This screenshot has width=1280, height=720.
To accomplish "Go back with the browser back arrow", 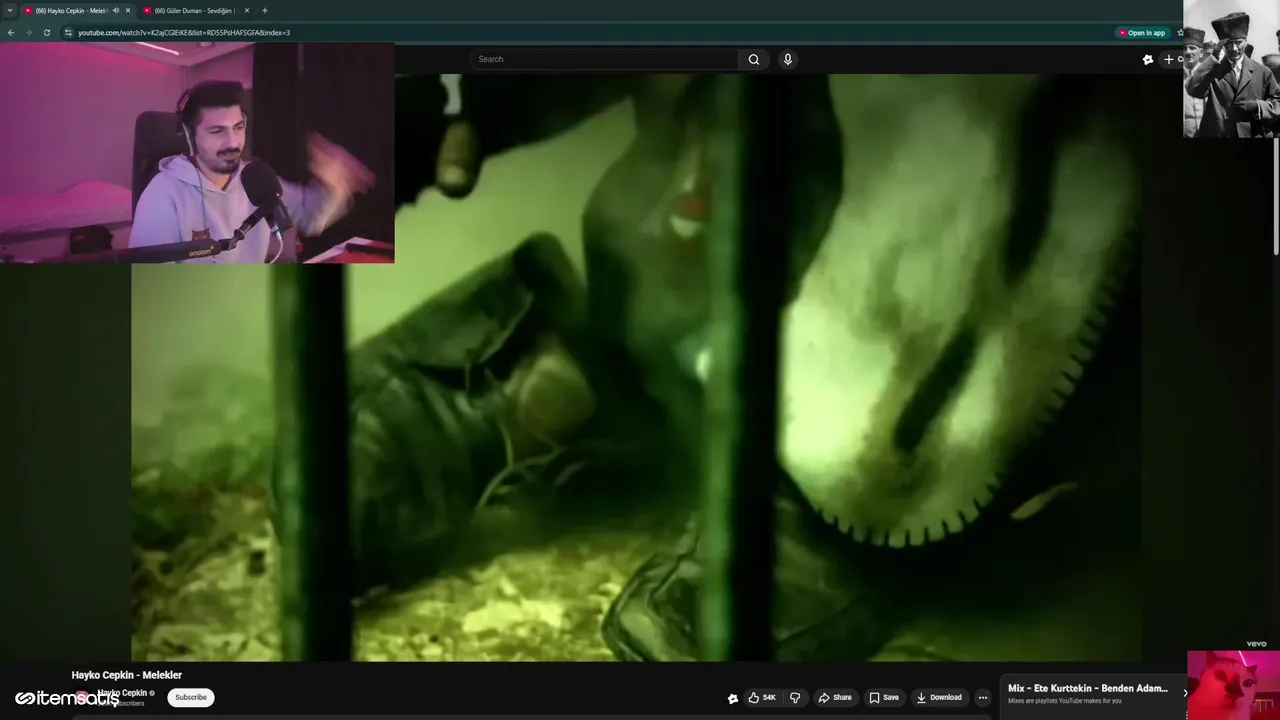I will coord(11,32).
